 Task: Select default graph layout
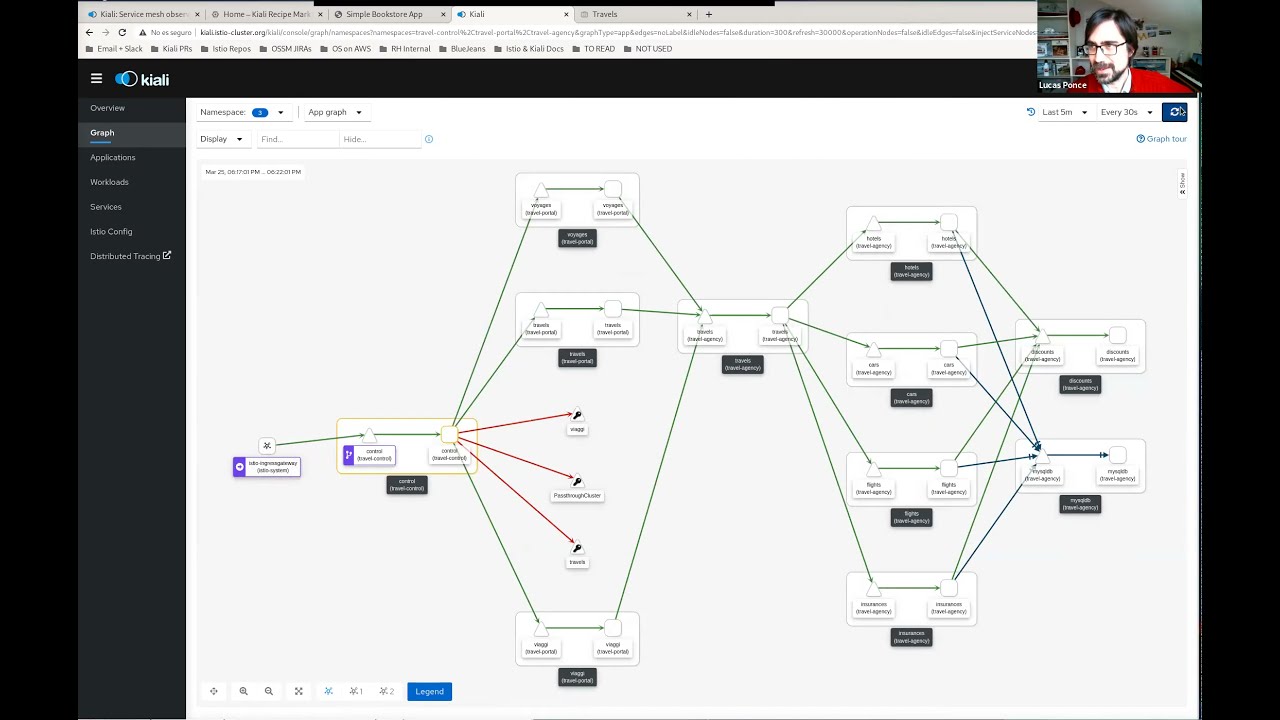coord(328,691)
